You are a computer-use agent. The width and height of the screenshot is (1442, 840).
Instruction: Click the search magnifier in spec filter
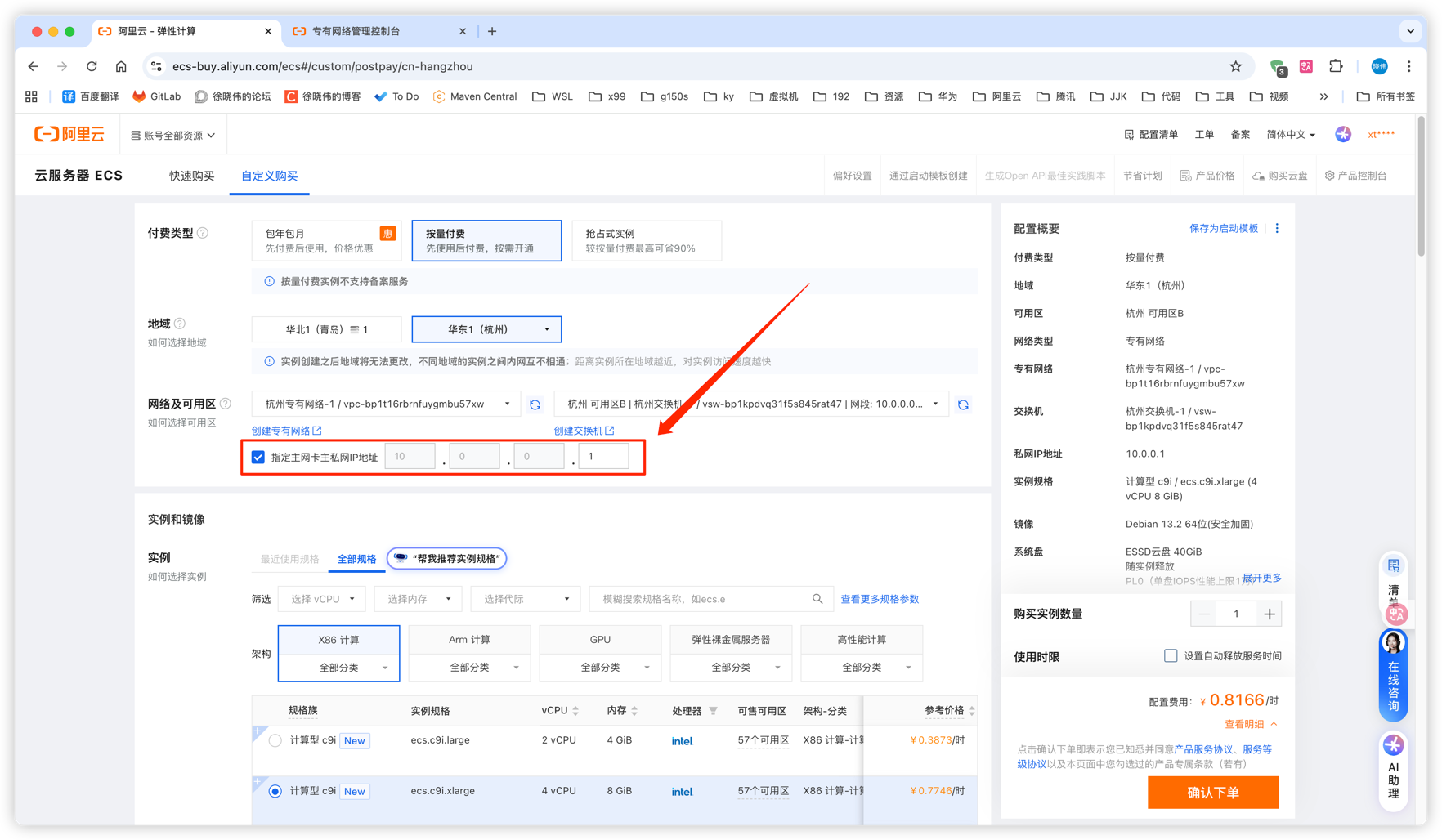point(817,599)
